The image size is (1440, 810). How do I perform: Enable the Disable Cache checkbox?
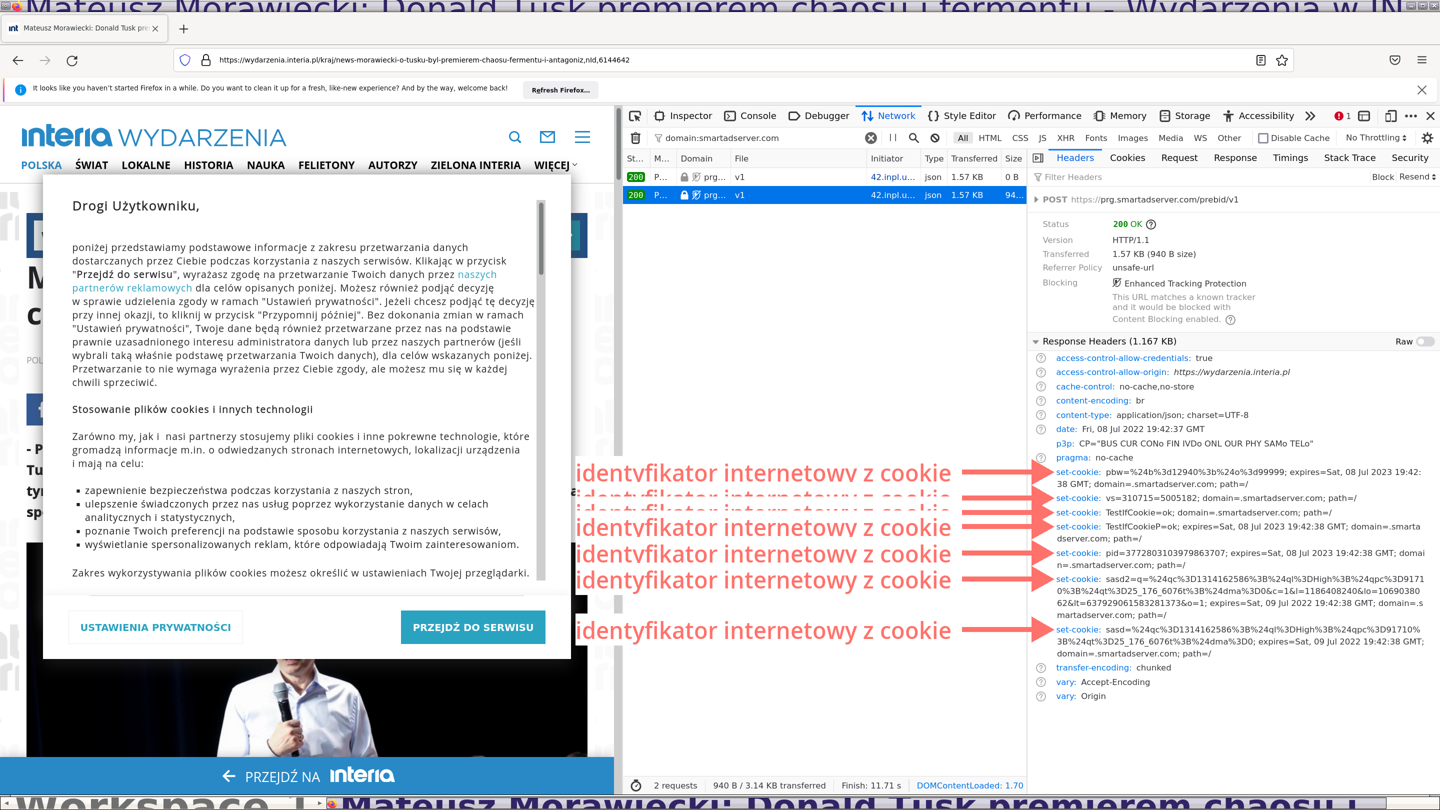tap(1263, 138)
